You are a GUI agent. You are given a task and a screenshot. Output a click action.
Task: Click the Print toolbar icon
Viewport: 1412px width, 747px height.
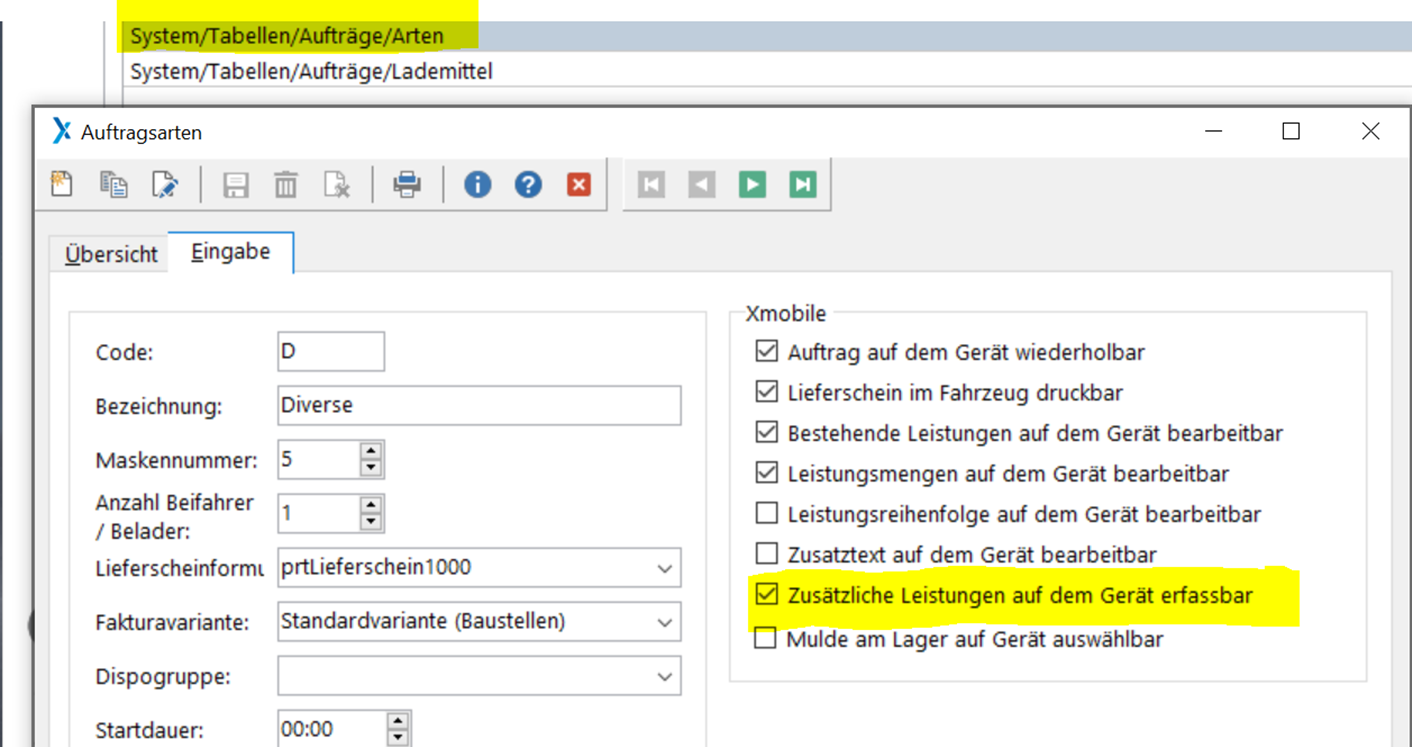tap(407, 184)
